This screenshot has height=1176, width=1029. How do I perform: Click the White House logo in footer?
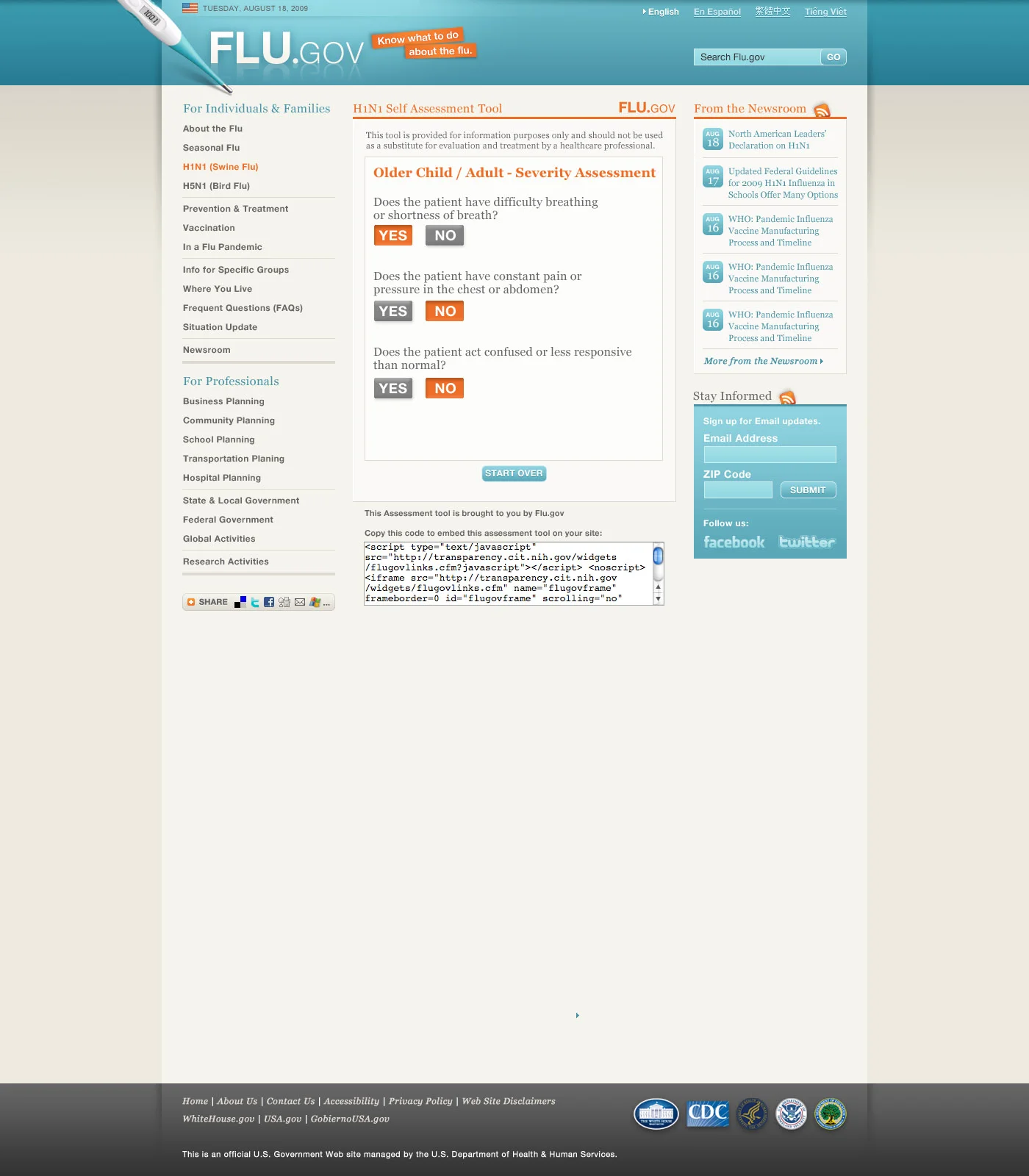coord(656,1114)
